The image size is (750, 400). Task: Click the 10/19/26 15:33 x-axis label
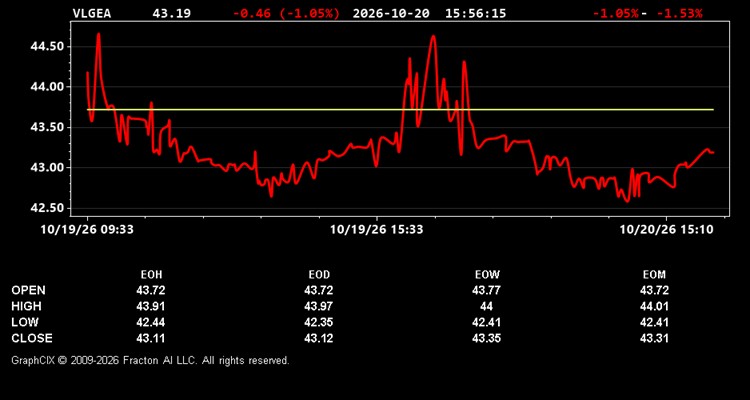[x=376, y=230]
